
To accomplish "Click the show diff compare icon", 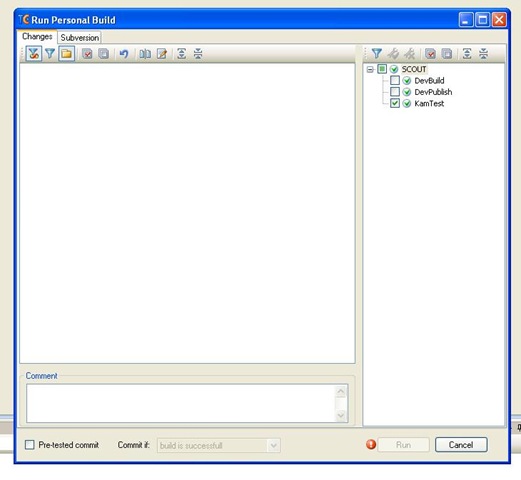I will coord(145,54).
